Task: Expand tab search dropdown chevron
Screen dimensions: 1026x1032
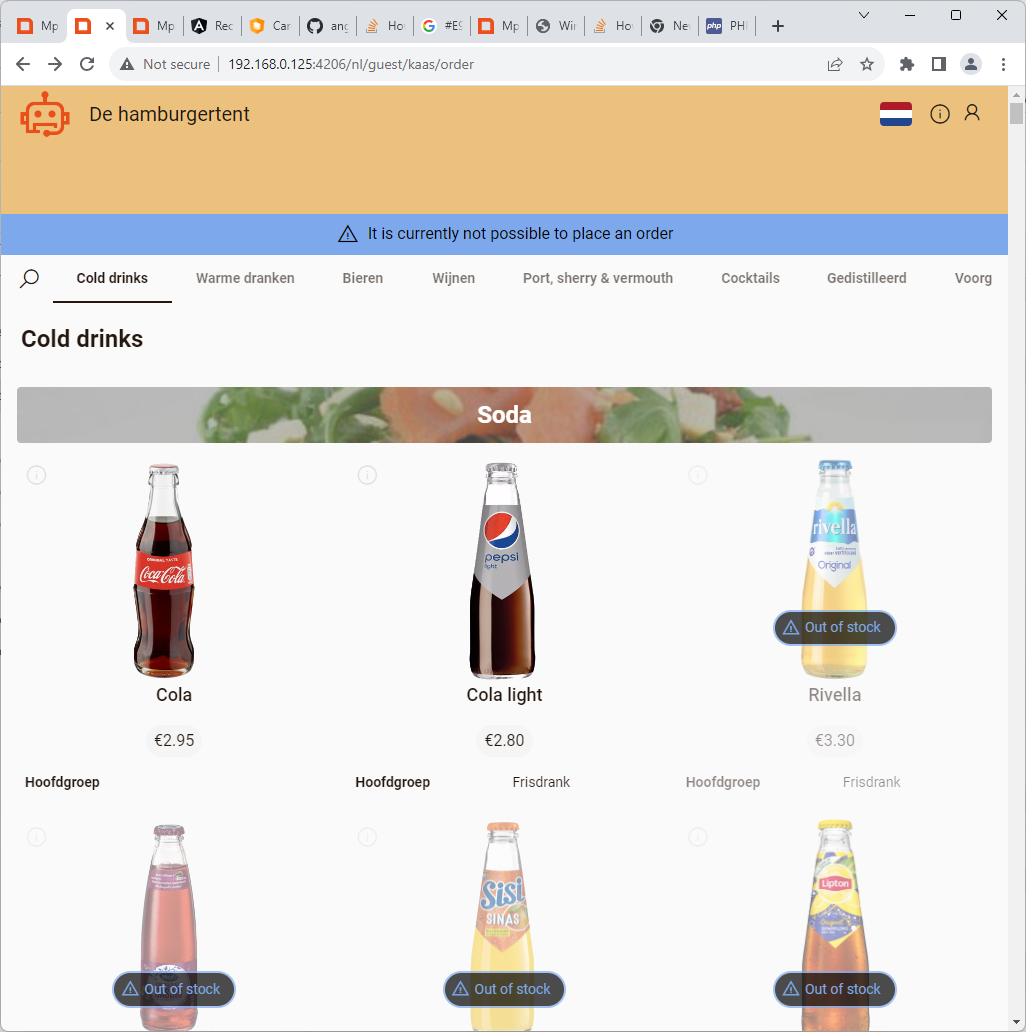Action: (x=864, y=15)
